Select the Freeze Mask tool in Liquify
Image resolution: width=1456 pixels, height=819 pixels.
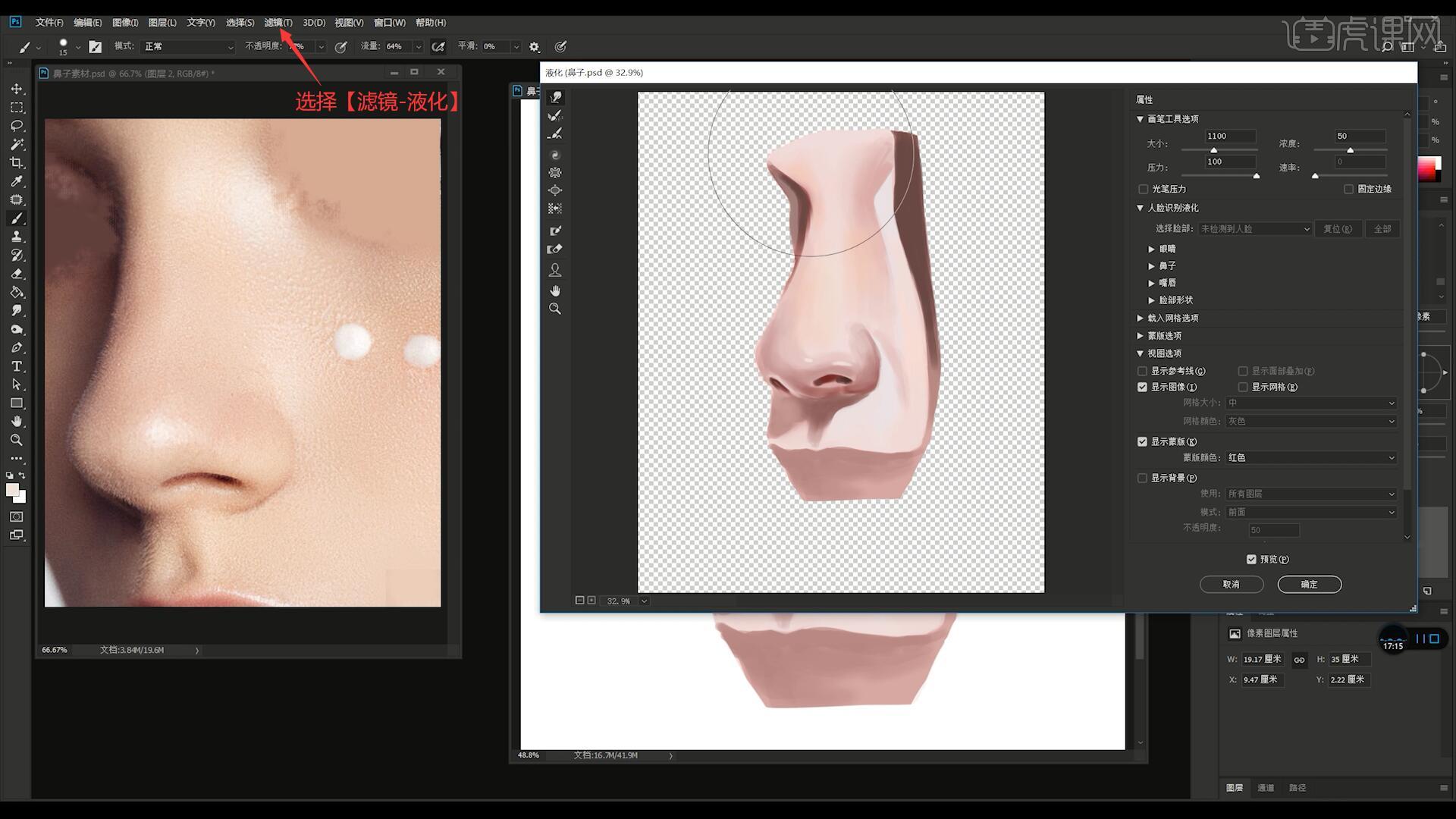pyautogui.click(x=555, y=231)
